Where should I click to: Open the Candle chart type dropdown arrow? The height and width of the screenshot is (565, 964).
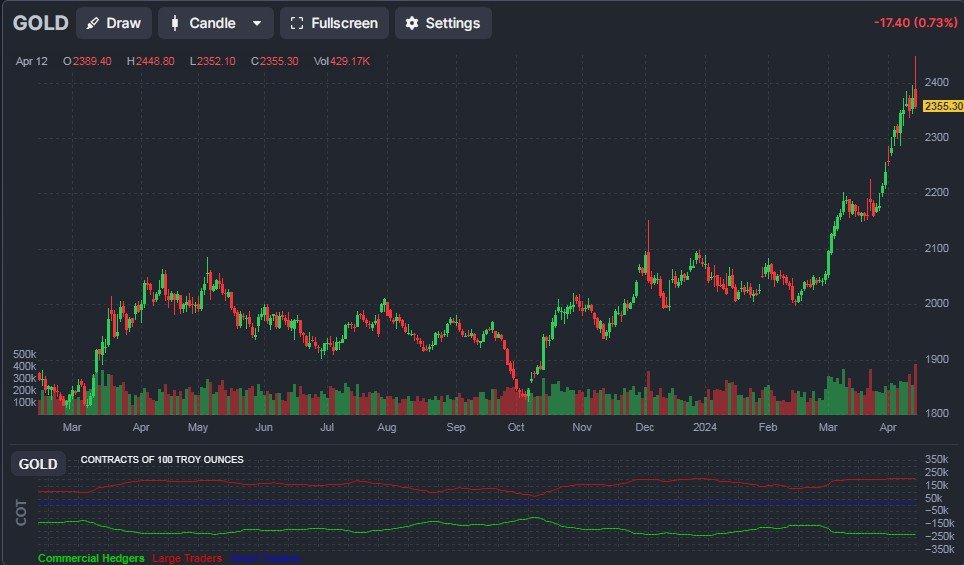(x=257, y=23)
